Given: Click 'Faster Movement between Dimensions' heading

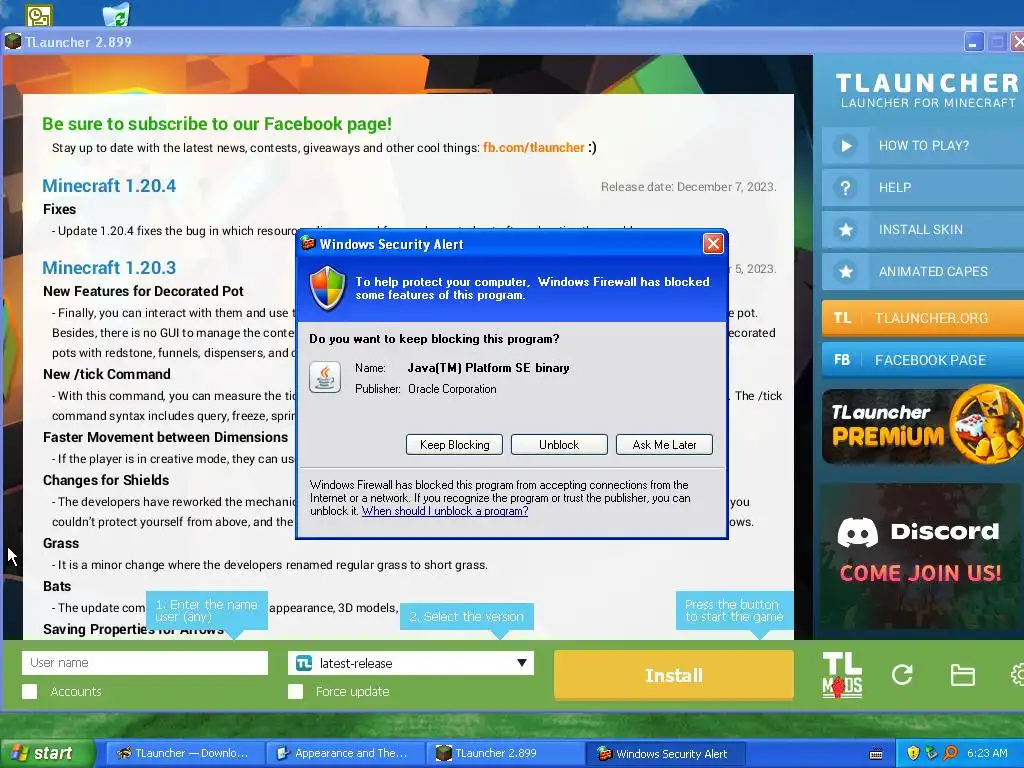Looking at the screenshot, I should click(165, 437).
